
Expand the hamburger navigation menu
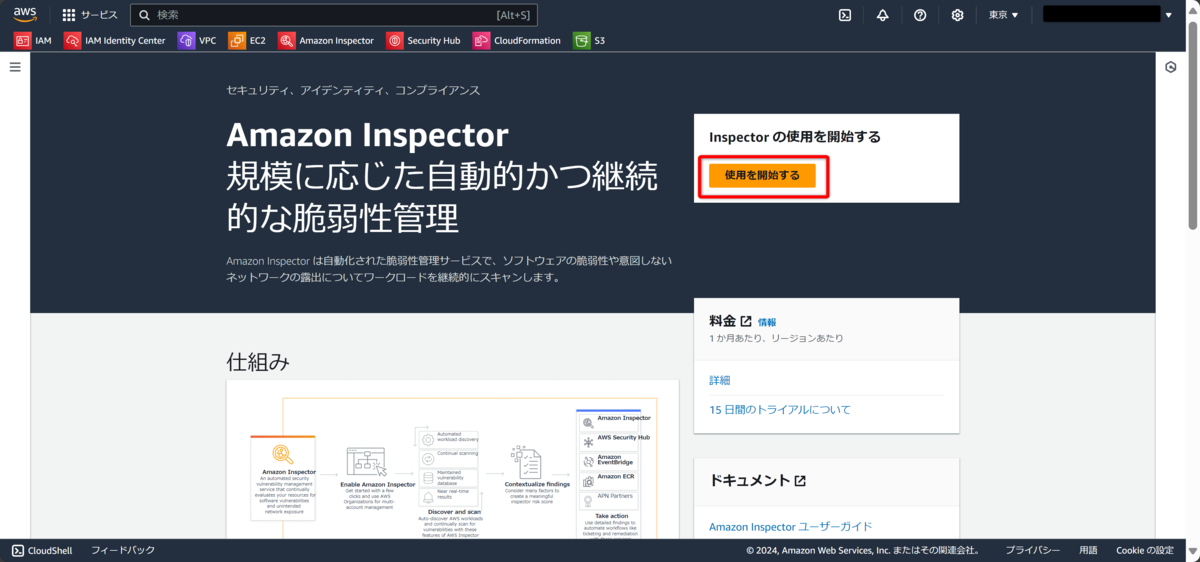(15, 67)
